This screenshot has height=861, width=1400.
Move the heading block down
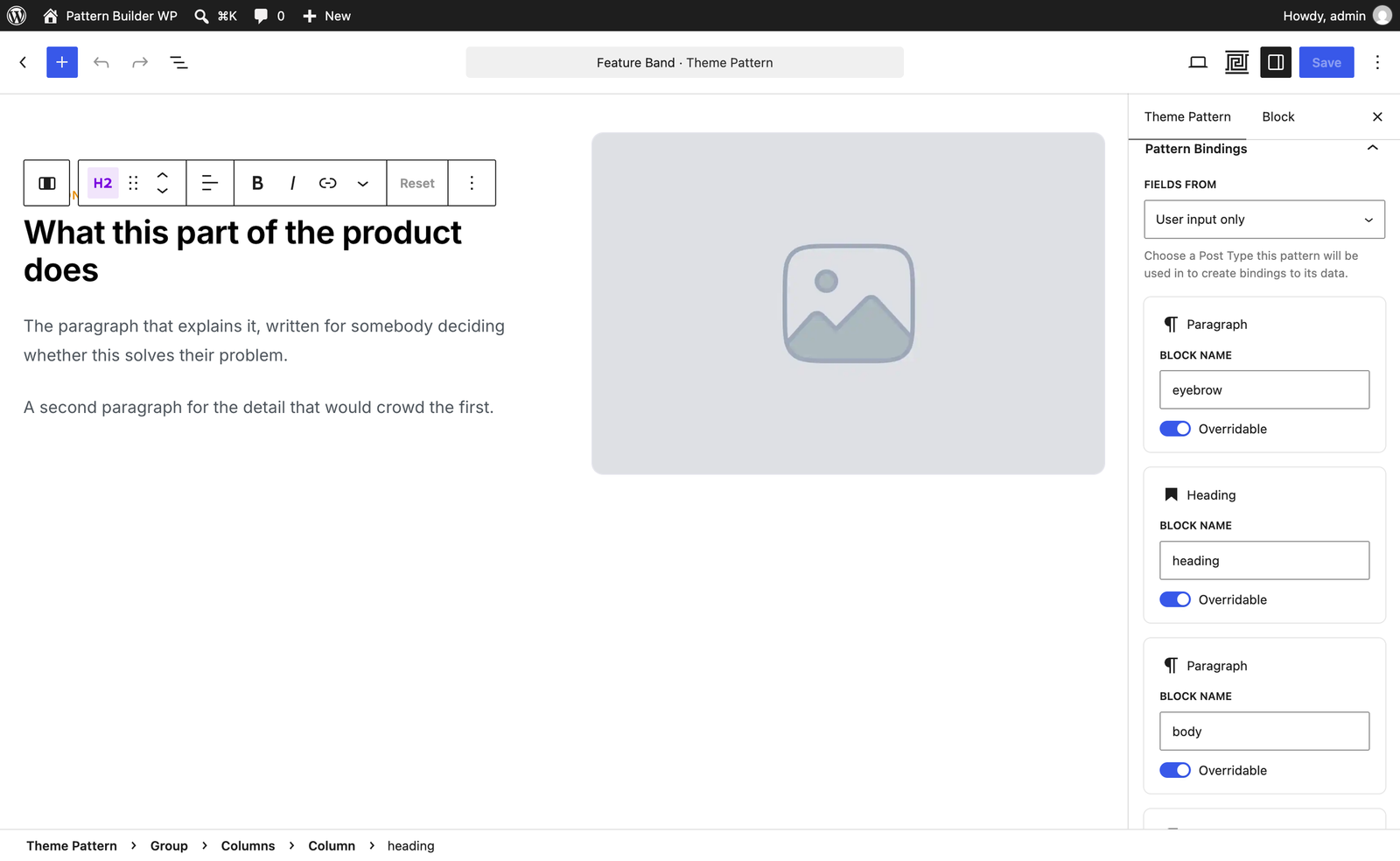point(163,191)
